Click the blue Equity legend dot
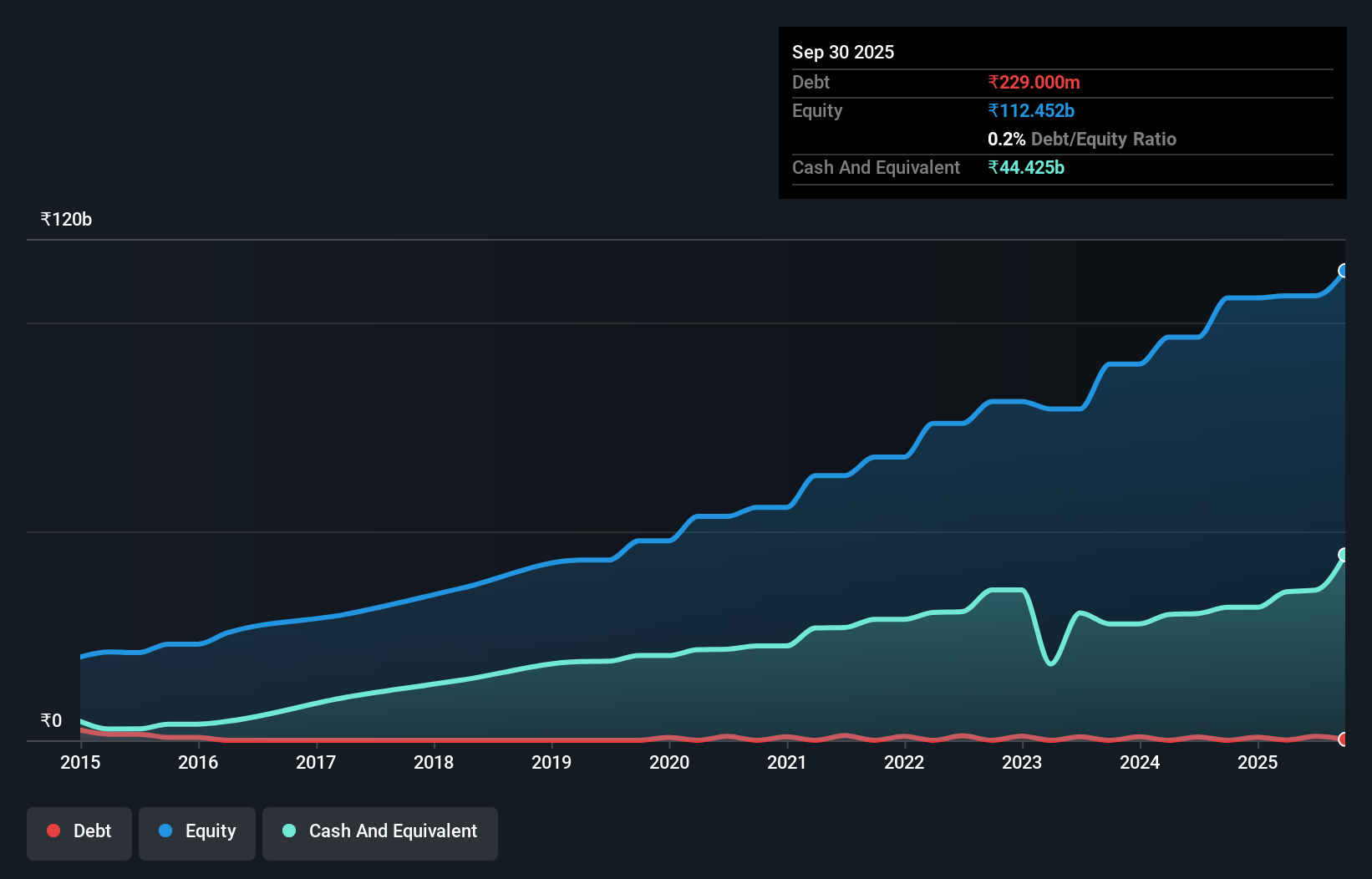 [166, 831]
